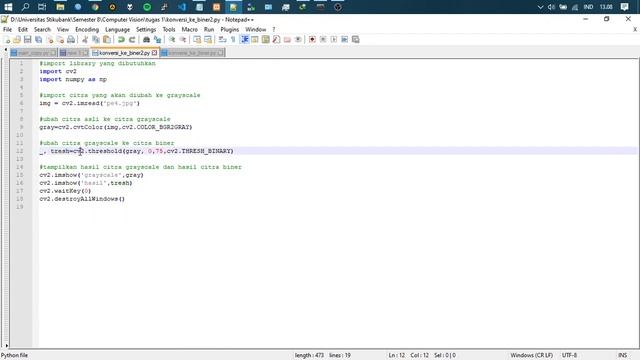Open Find with the binoculars icon
This screenshot has width=640, height=360.
click(146, 40)
